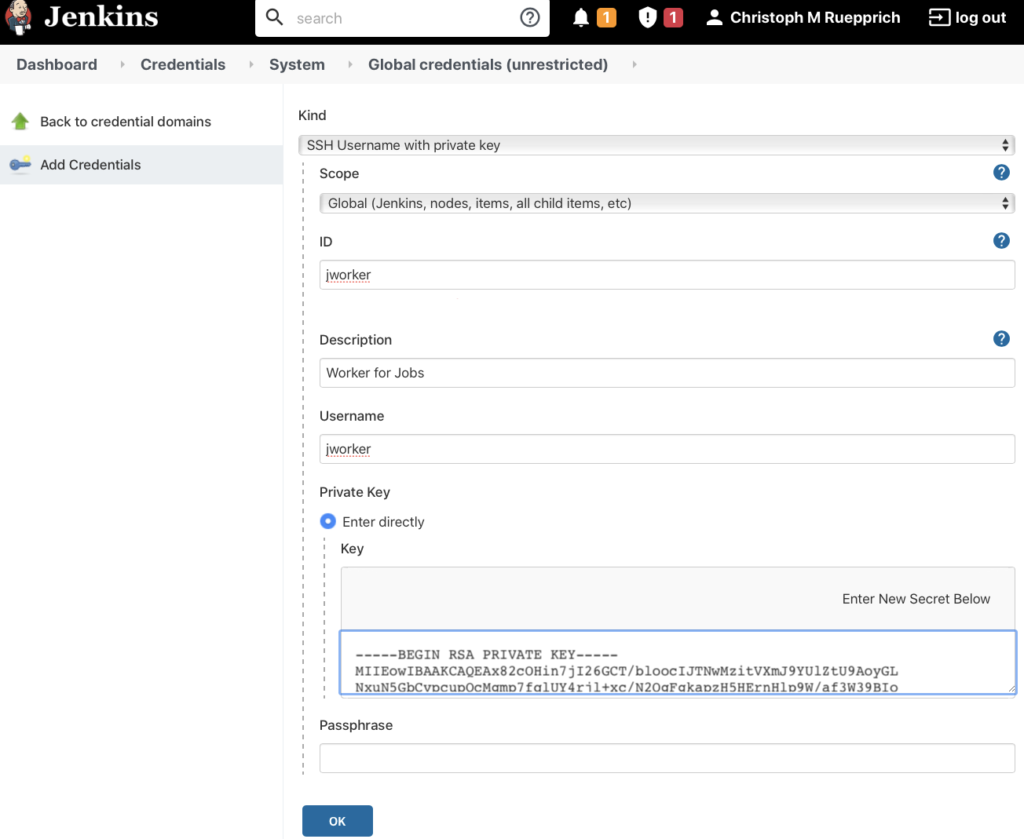Open Christoph M Ruepprich user link
The width and height of the screenshot is (1024, 839).
click(815, 18)
